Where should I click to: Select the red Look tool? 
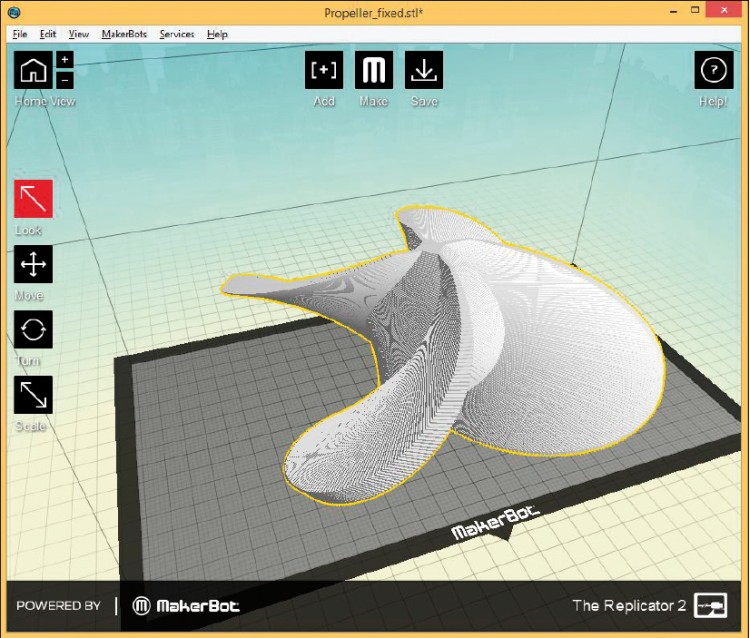[33, 199]
